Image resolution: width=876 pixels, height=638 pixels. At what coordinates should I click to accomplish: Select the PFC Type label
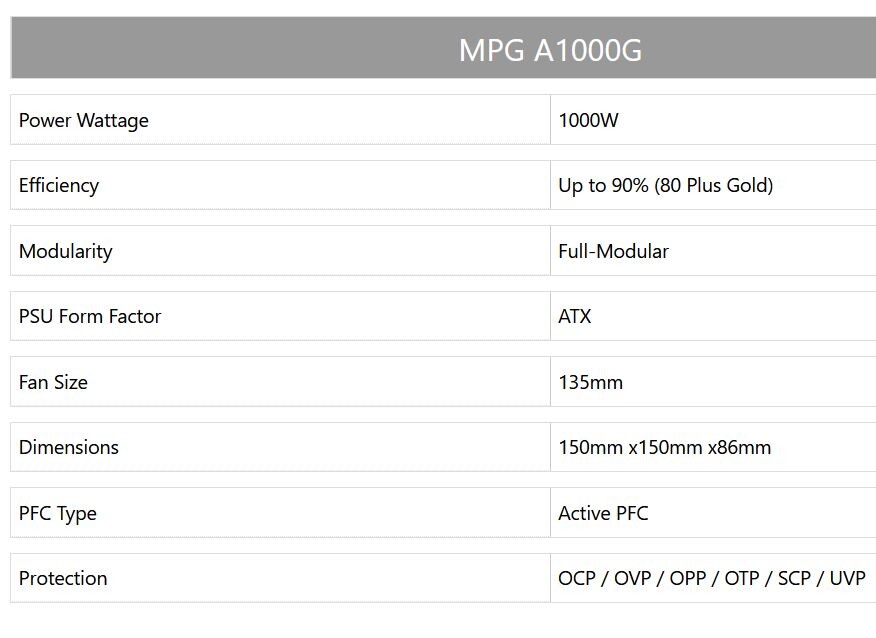click(58, 513)
